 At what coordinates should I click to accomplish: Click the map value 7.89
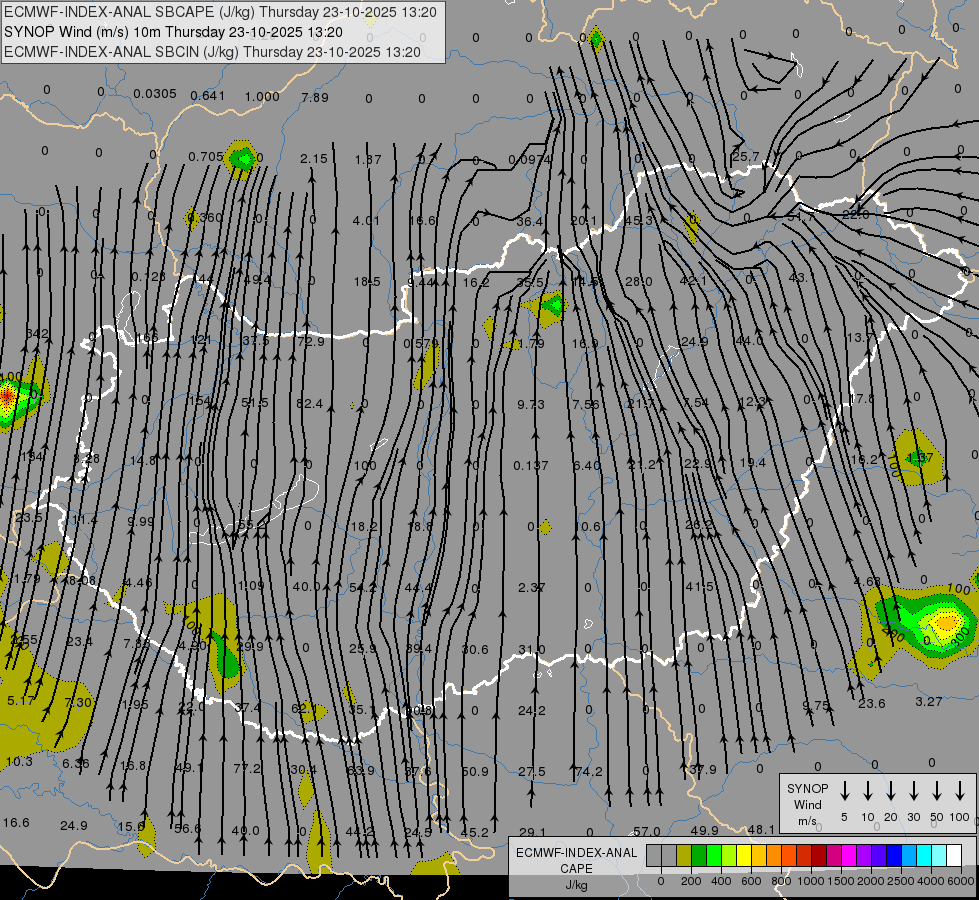click(x=315, y=97)
